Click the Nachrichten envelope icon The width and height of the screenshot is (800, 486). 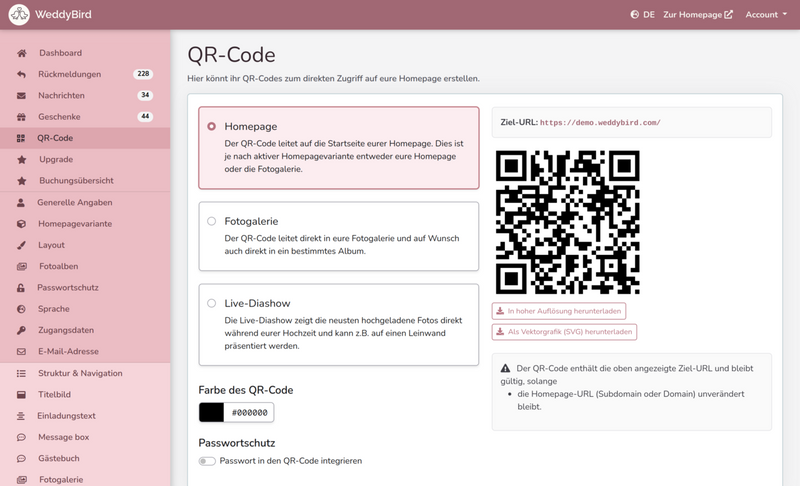[21, 96]
